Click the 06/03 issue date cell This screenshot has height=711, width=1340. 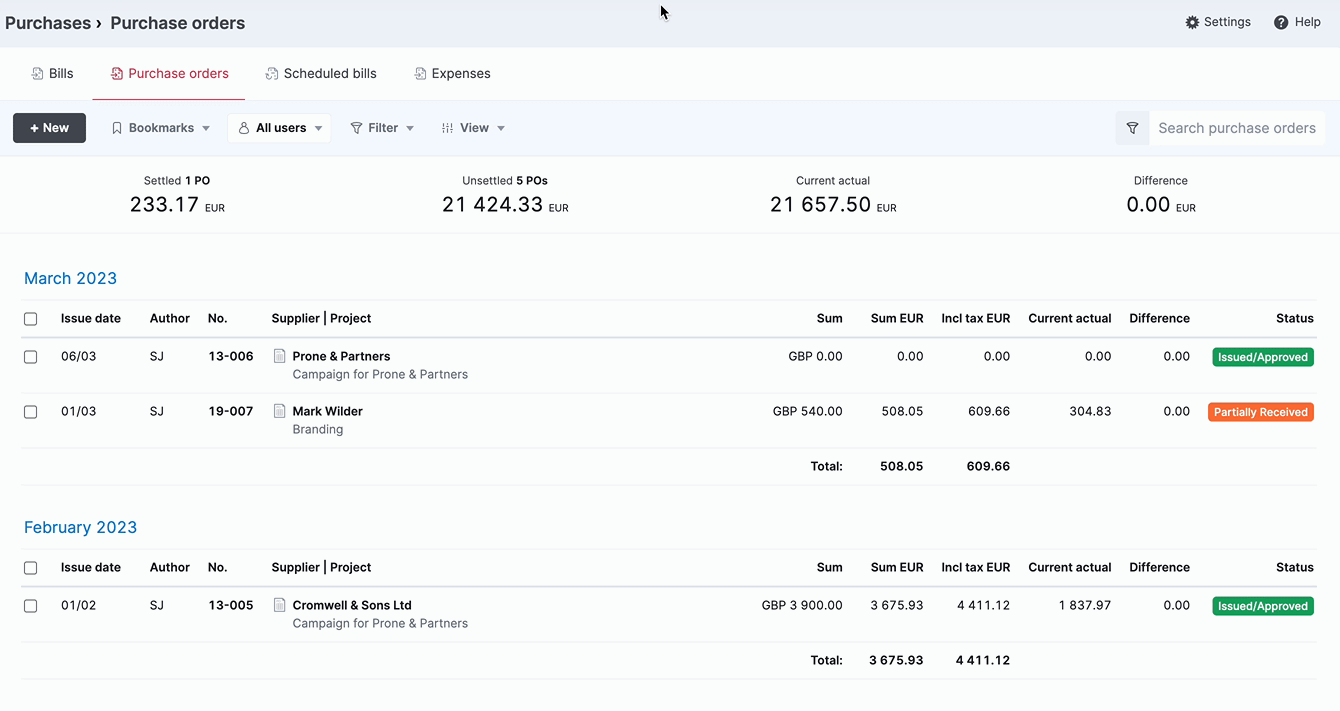tap(79, 356)
